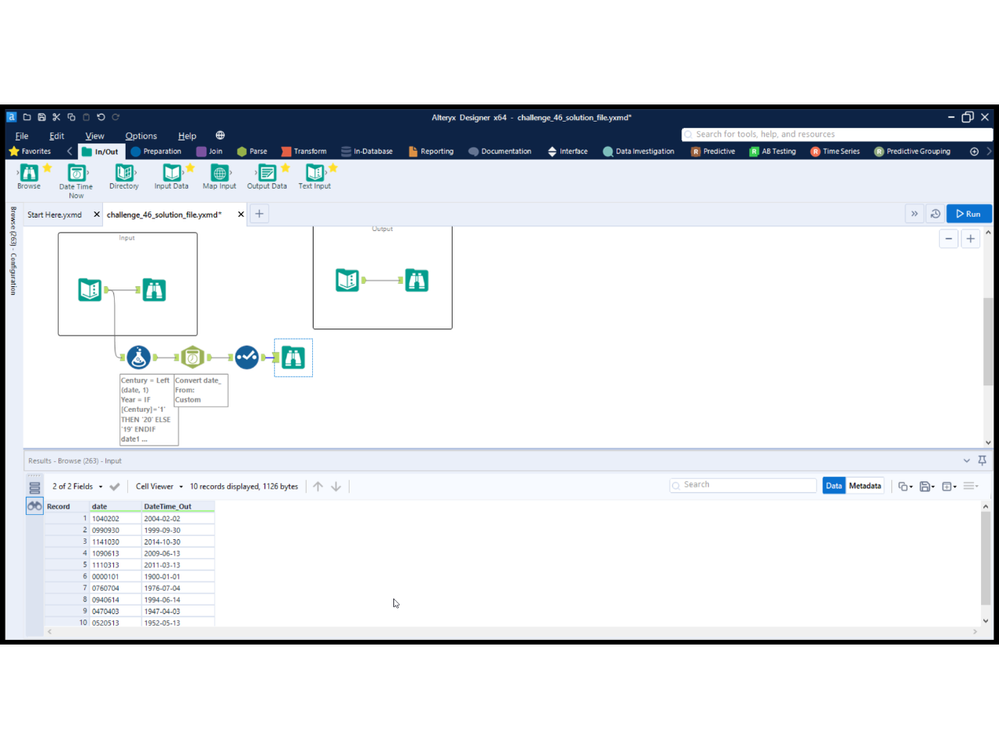Screen dimensions: 999x749
Task: Show the messages list view icon in Results
Action: 34,487
